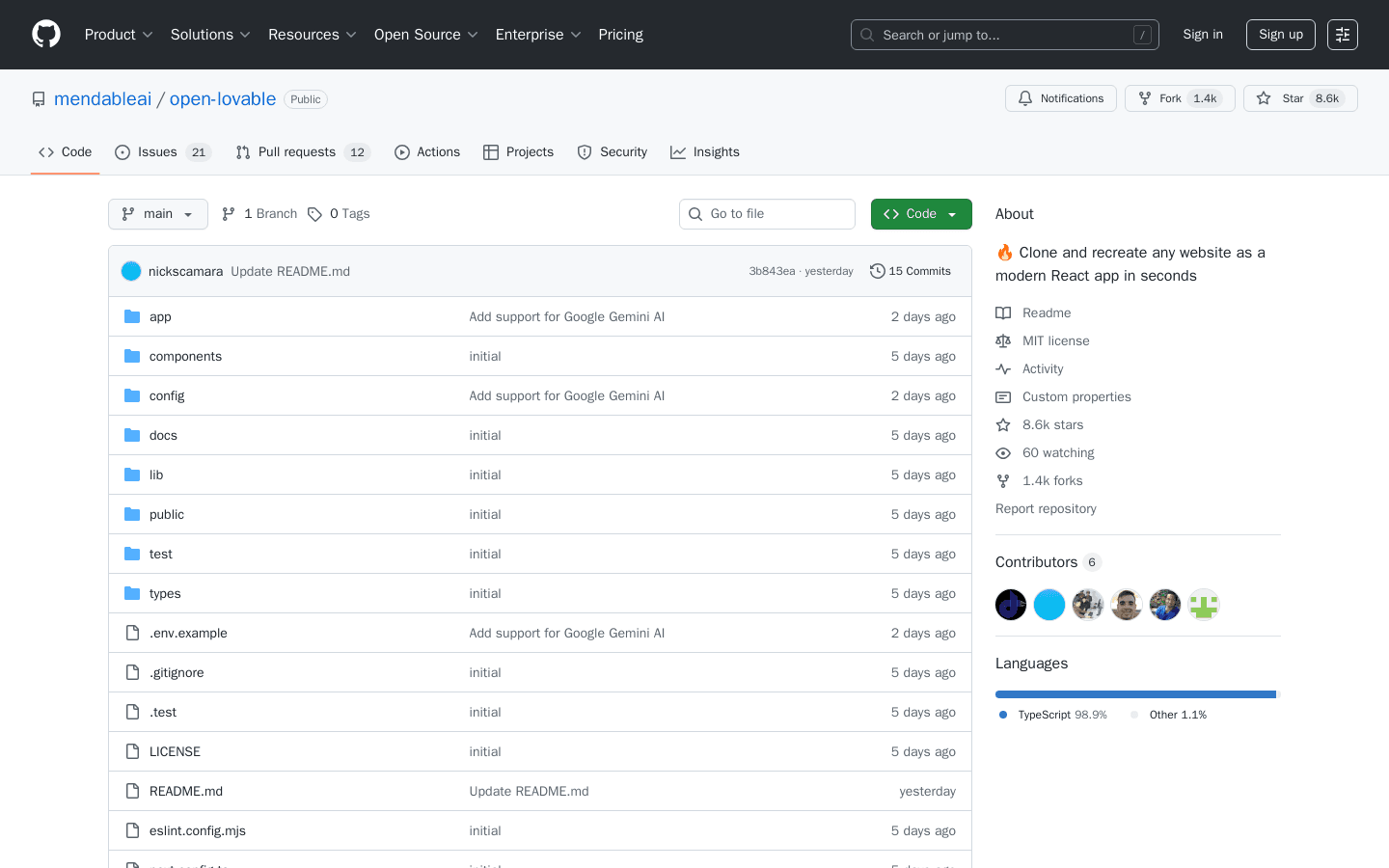Click the Search or jump to field
This screenshot has width=1389, height=868.
(x=1005, y=35)
